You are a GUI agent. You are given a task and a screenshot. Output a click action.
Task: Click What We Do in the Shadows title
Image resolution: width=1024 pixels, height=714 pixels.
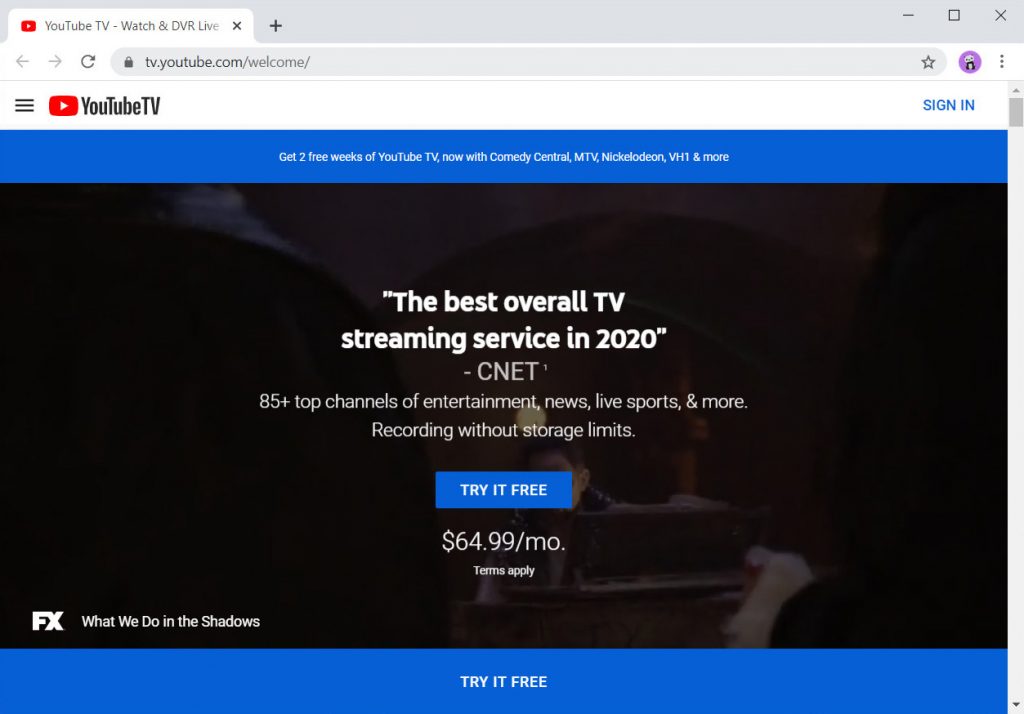pyautogui.click(x=170, y=621)
